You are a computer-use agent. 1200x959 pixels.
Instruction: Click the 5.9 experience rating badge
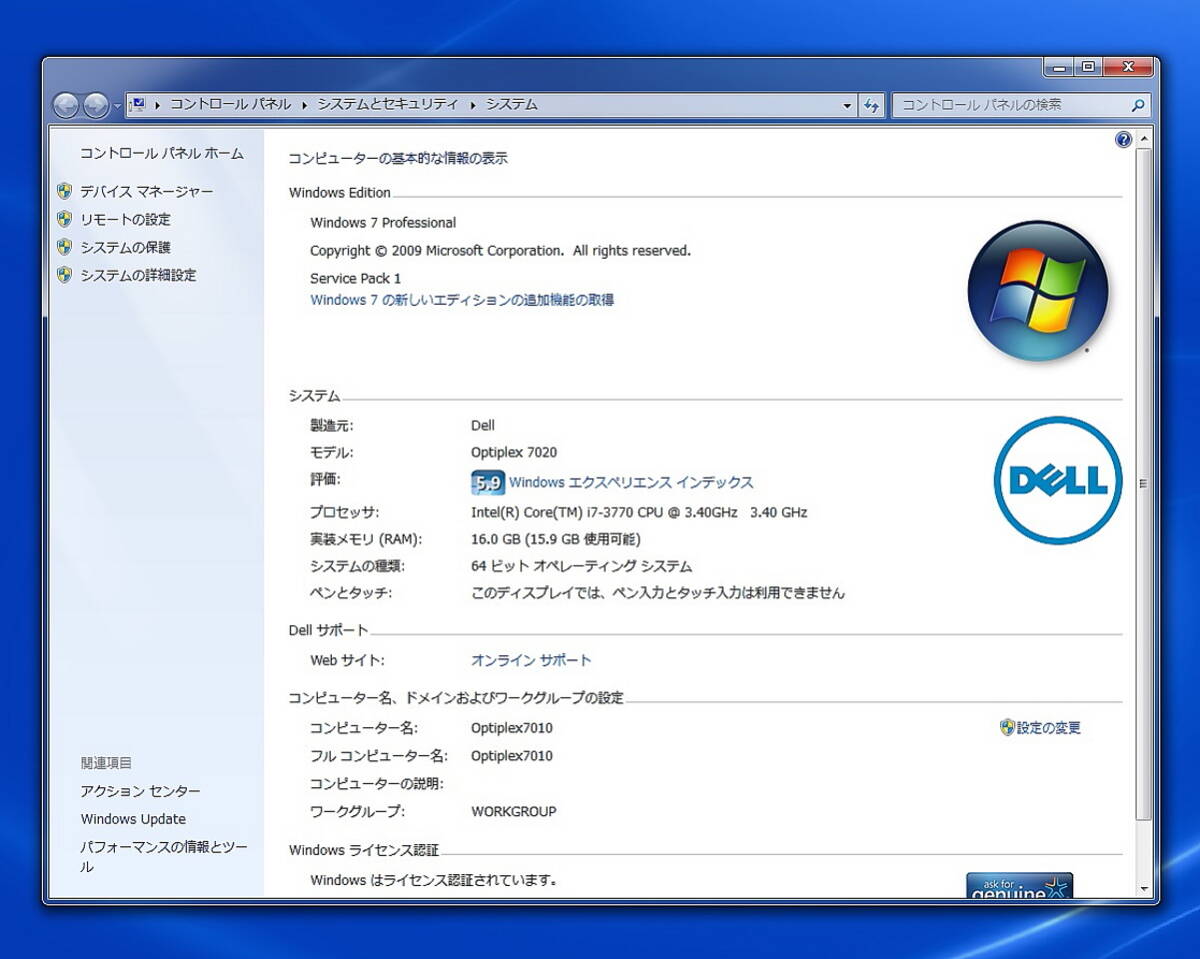tap(488, 483)
